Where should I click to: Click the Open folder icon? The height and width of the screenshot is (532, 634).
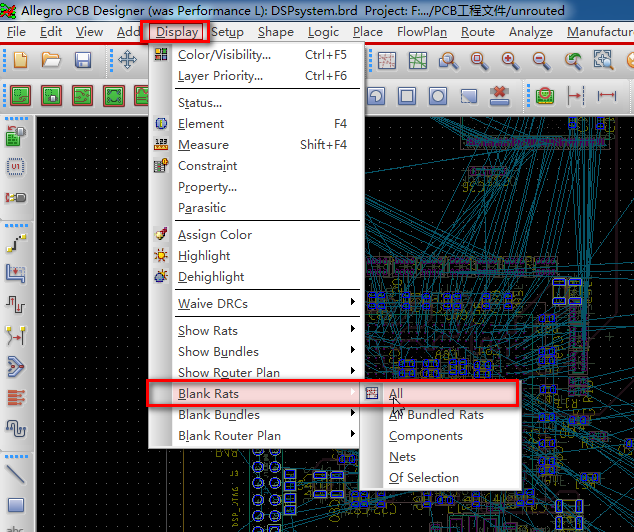click(51, 61)
